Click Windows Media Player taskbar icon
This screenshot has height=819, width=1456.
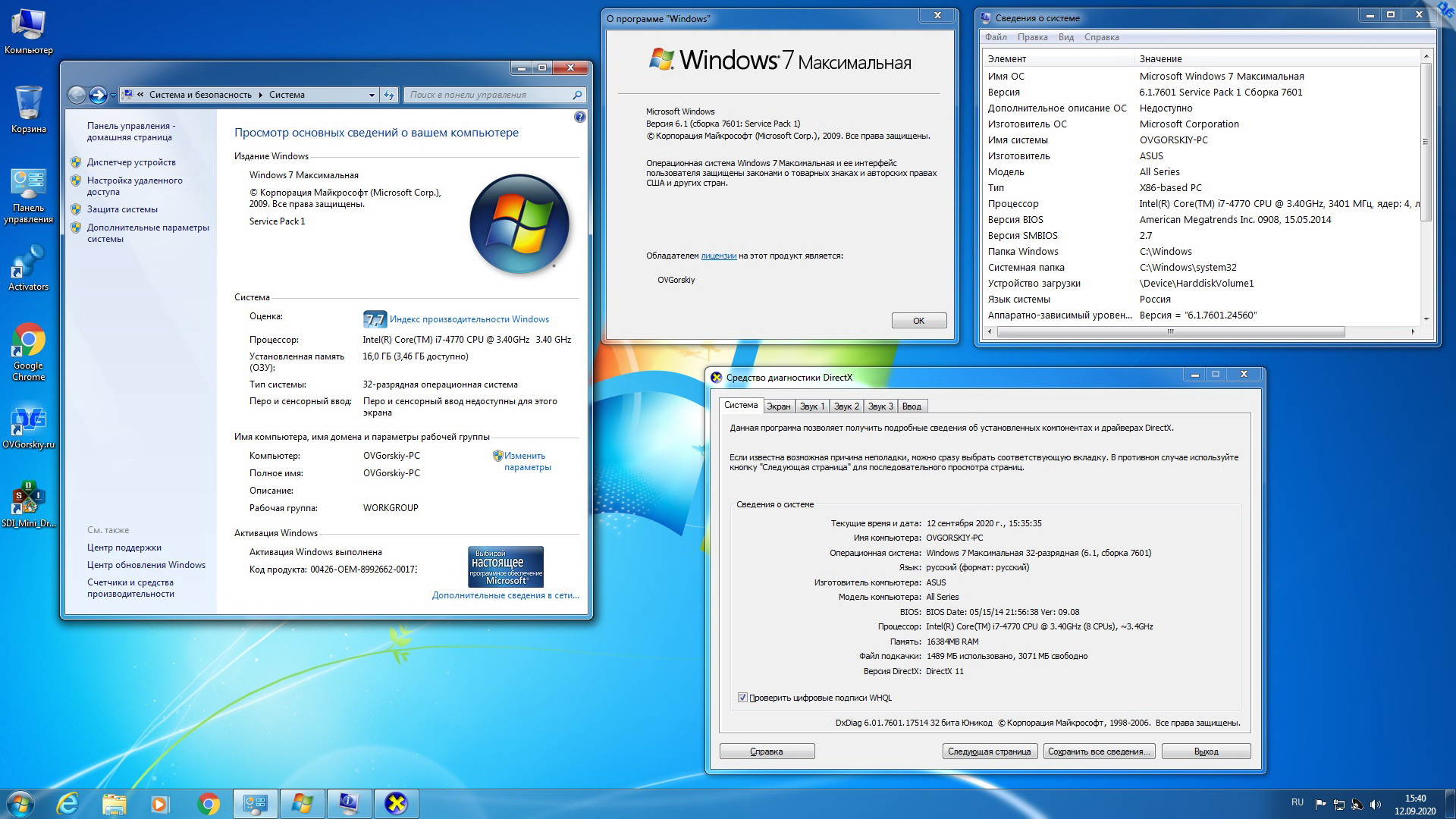point(160,803)
